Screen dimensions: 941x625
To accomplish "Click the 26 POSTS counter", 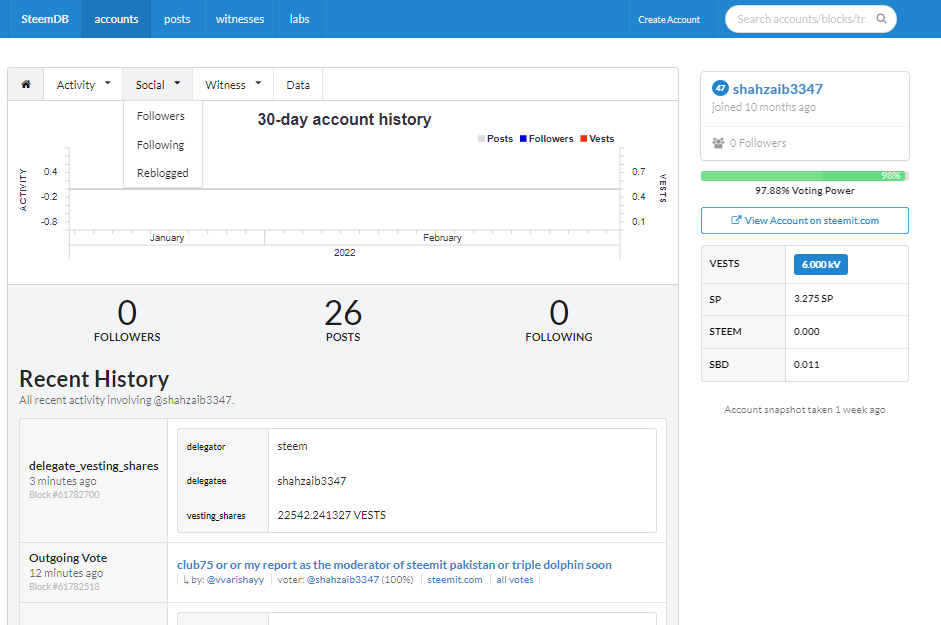I will [343, 321].
